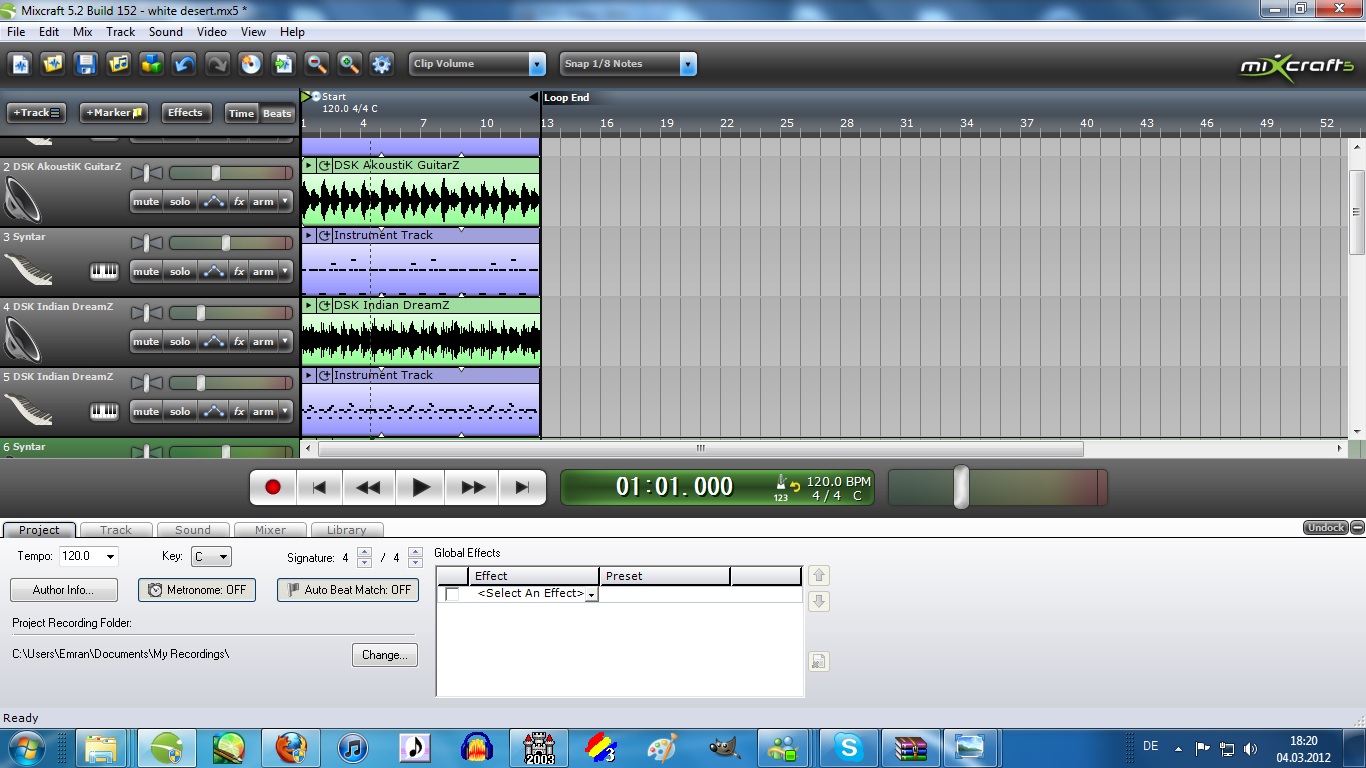Mute track 3 Syntar

[x=146, y=271]
